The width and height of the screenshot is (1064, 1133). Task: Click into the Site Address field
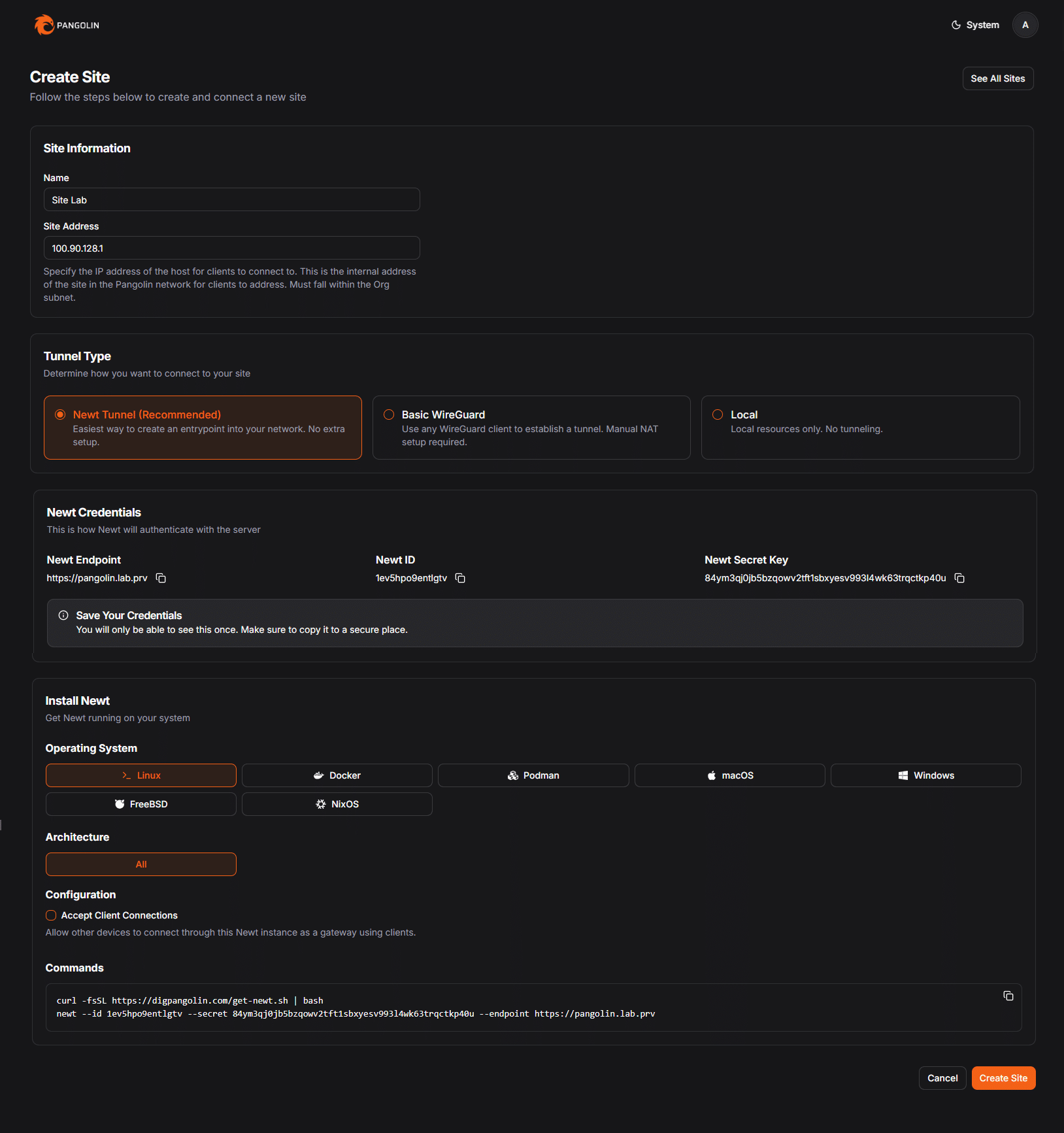click(x=231, y=248)
